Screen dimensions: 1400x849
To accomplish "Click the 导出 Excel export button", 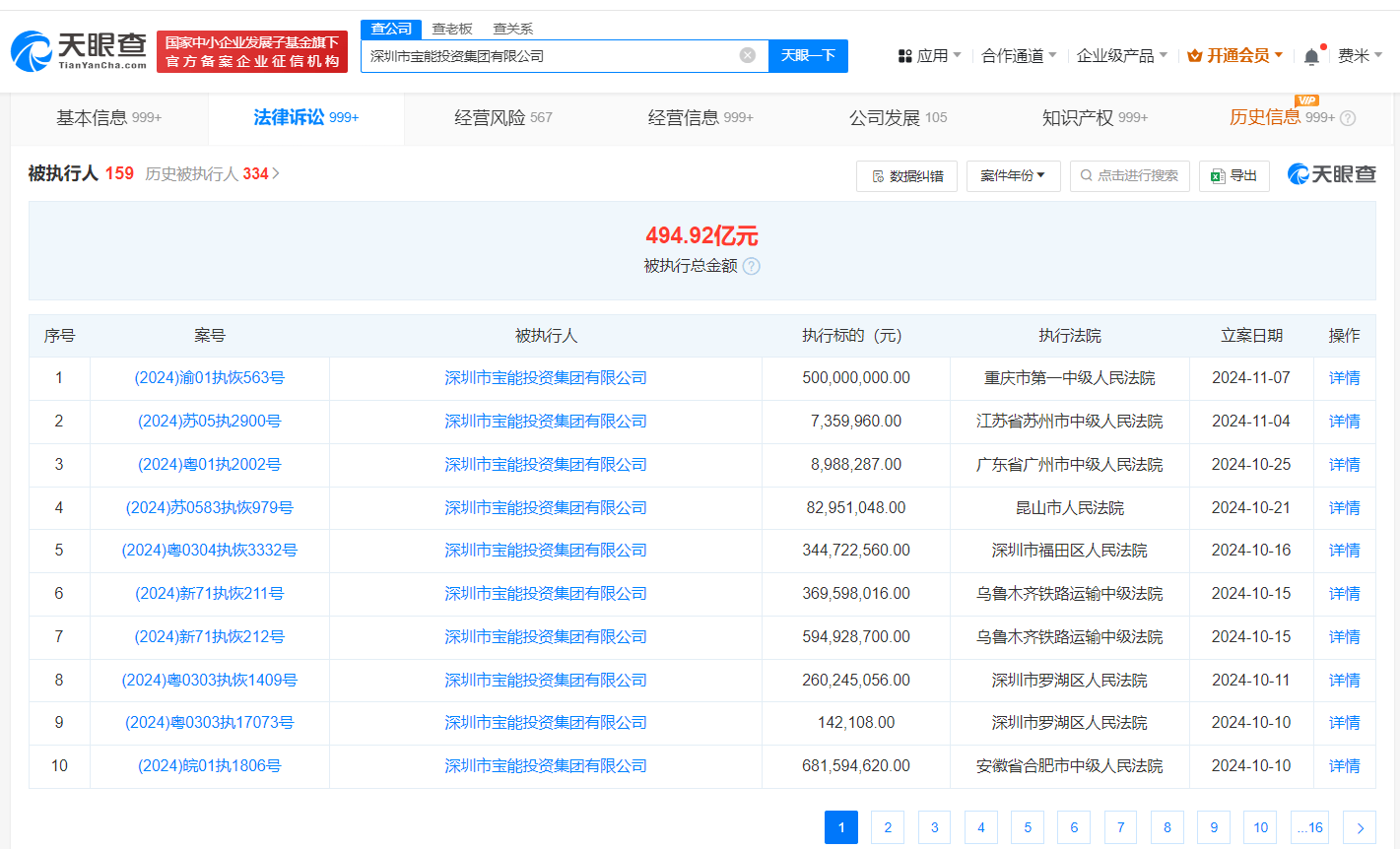I will 1233,175.
